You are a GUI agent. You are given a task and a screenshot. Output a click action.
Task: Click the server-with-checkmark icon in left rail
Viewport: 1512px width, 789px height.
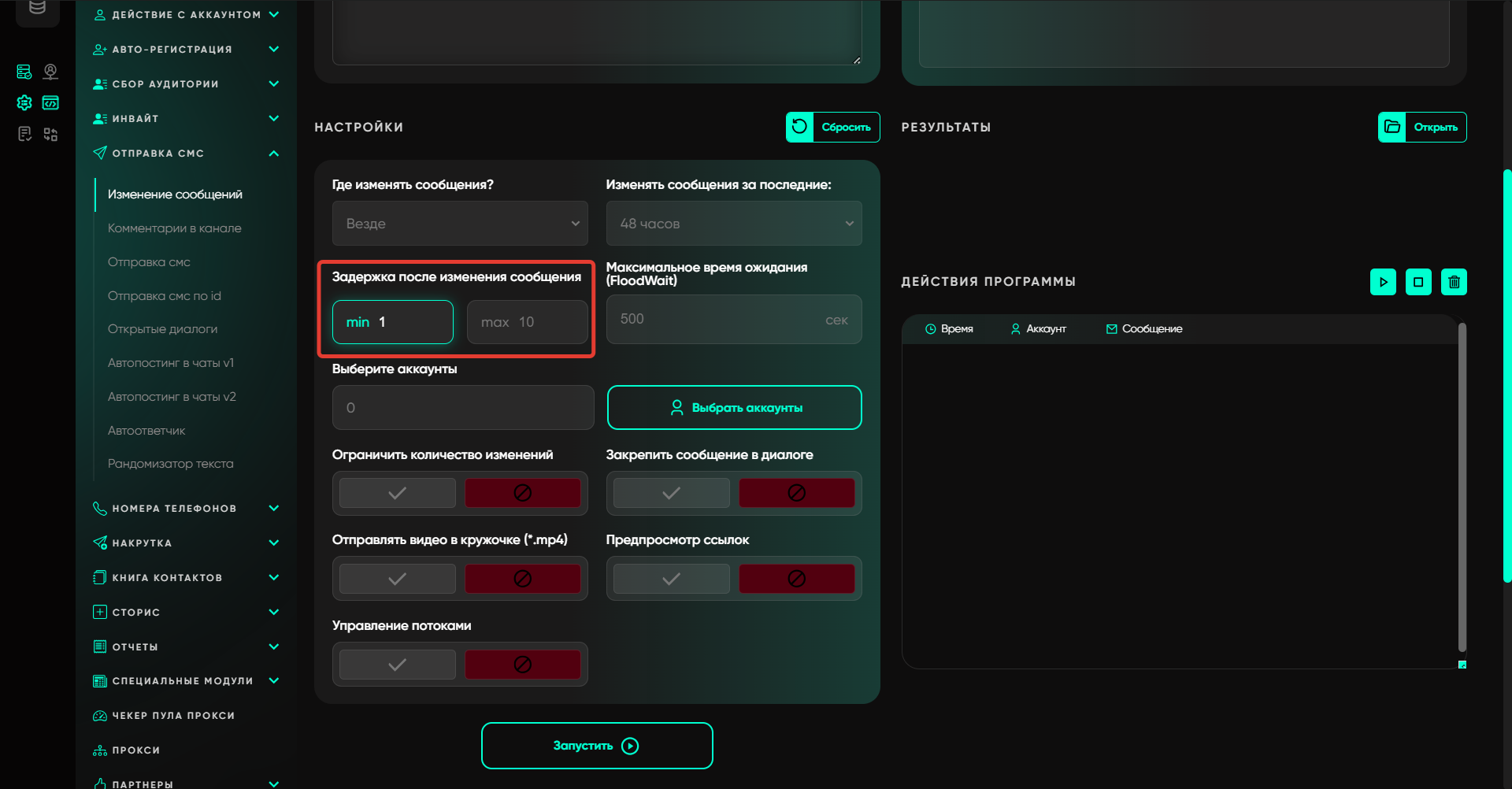tap(24, 72)
